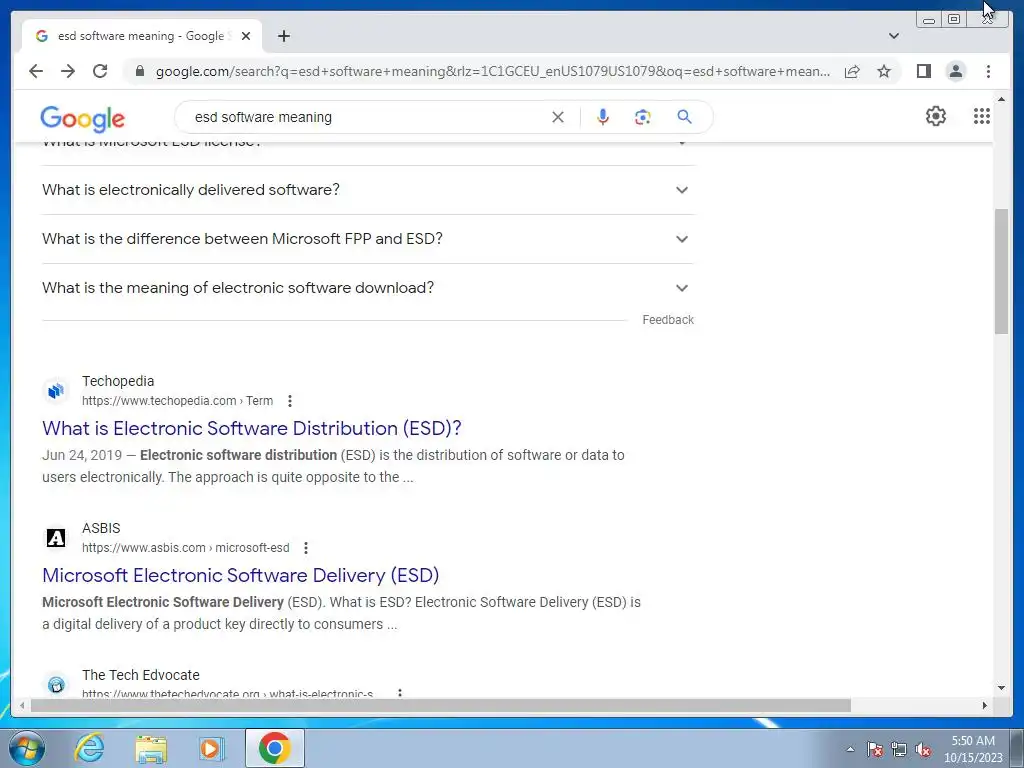Click Chrome icon in taskbar
This screenshot has height=768, width=1024.
point(275,748)
